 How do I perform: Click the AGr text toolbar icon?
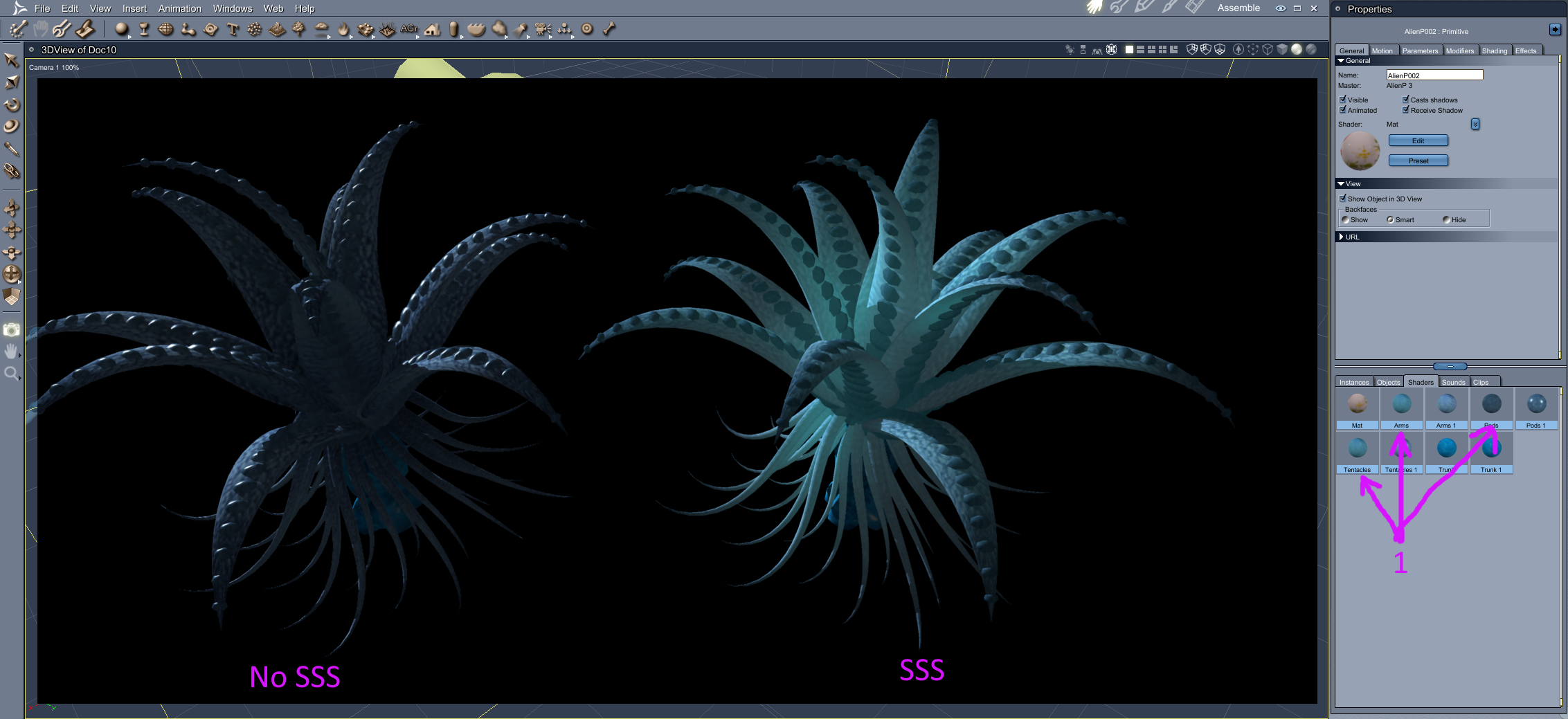(409, 29)
